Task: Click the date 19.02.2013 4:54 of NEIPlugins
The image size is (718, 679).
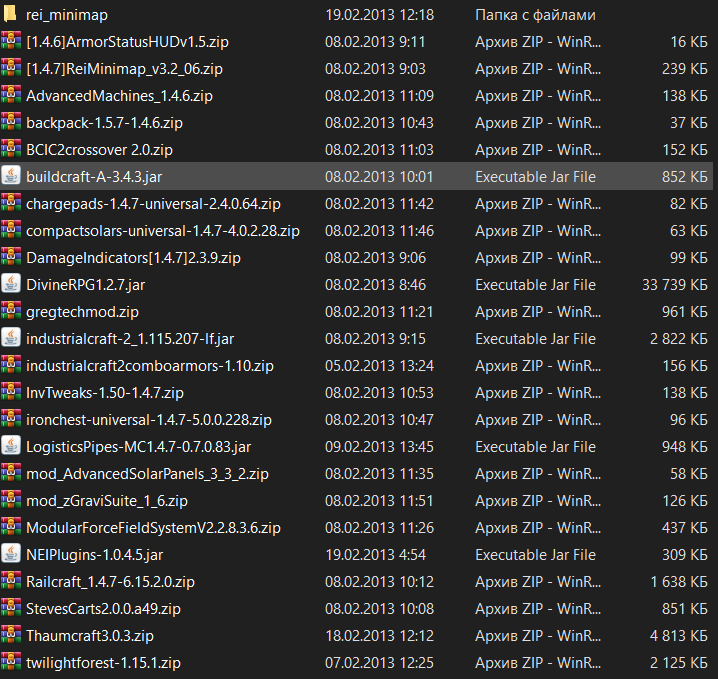Action: click(375, 555)
